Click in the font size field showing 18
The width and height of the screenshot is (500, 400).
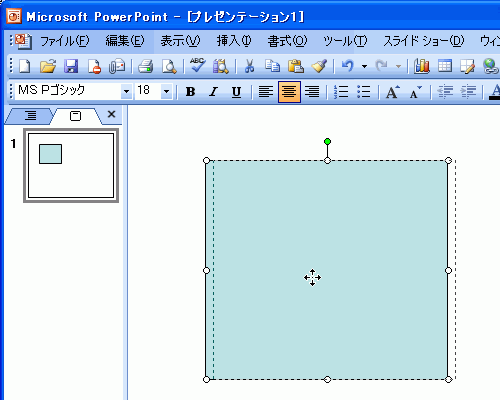point(148,91)
